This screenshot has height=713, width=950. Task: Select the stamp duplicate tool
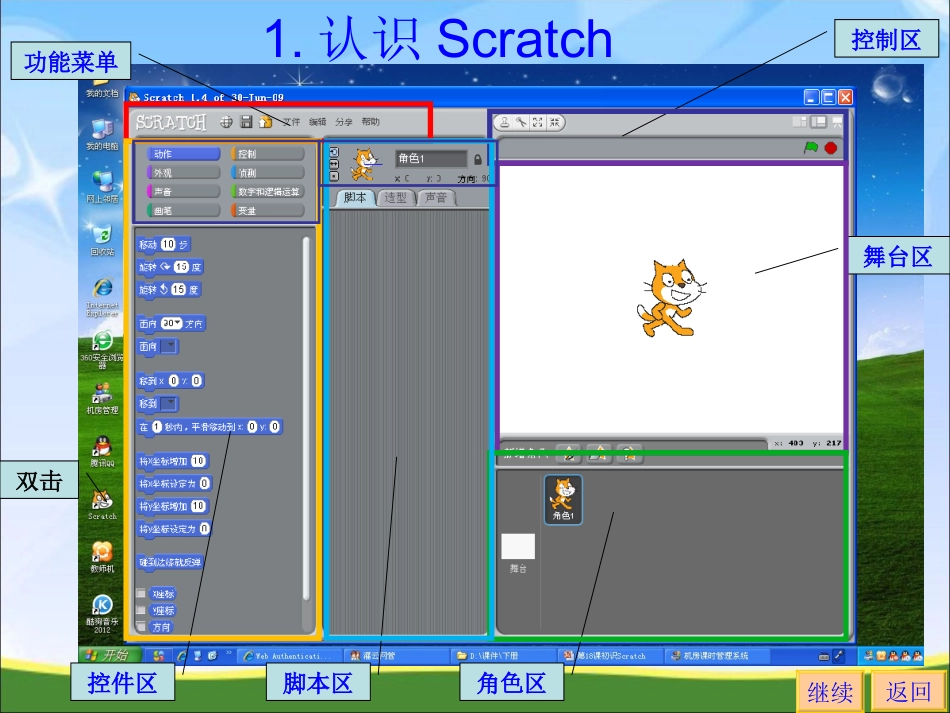(505, 122)
